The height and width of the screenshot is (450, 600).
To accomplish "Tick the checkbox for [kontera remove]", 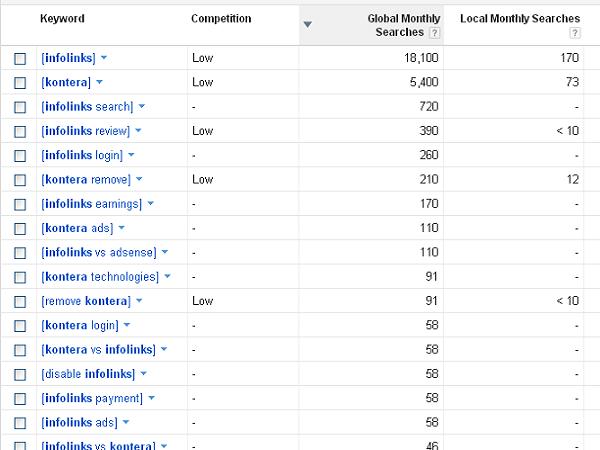I will tap(20, 180).
